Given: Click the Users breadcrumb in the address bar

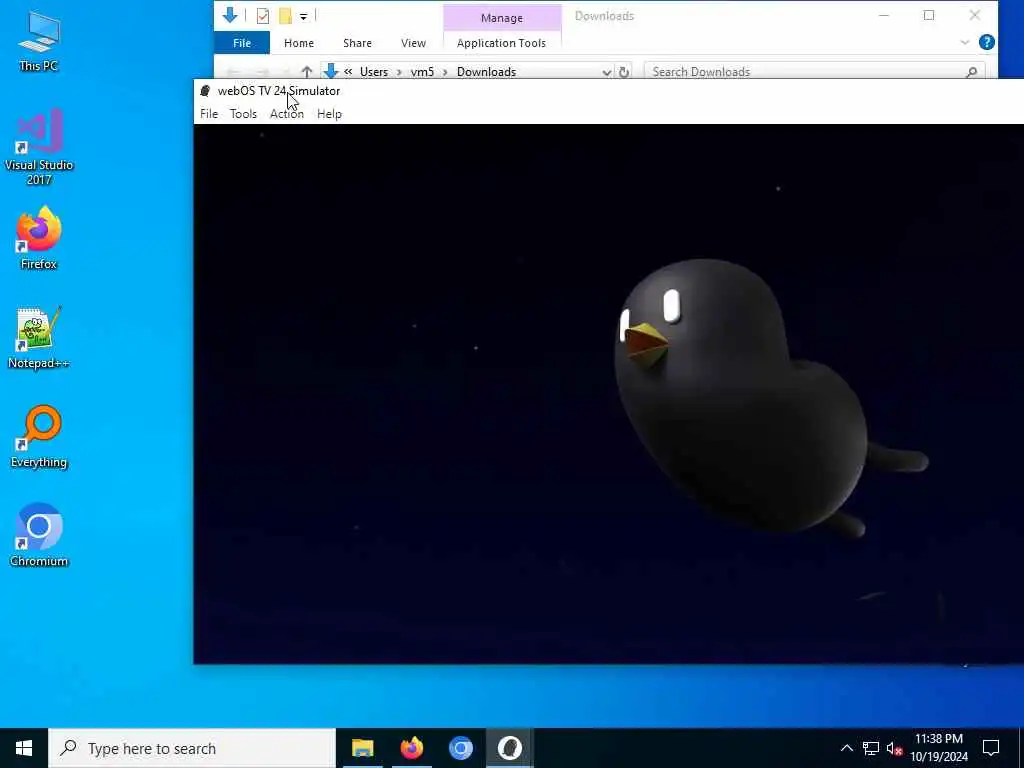Looking at the screenshot, I should pyautogui.click(x=374, y=72).
